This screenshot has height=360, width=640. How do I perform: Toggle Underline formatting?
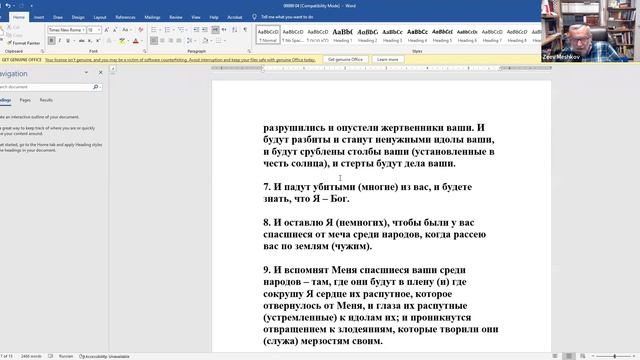point(68,41)
